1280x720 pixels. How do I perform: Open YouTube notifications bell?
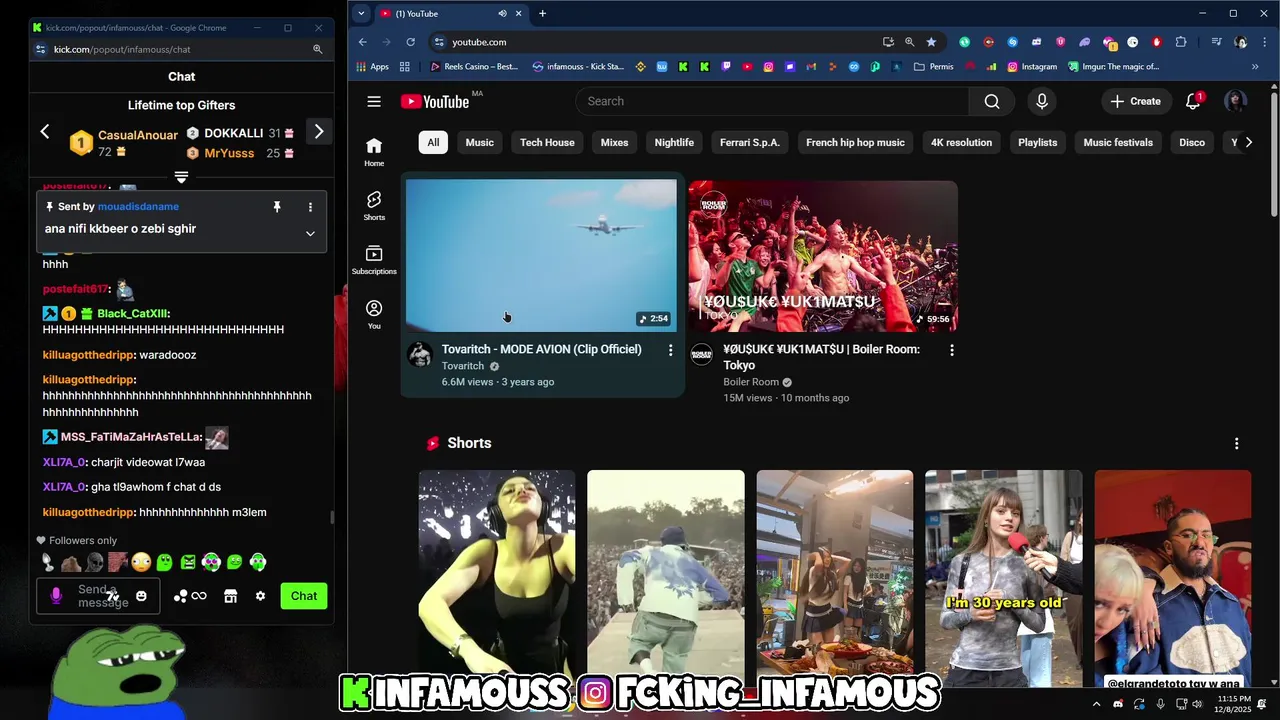[x=1193, y=101]
